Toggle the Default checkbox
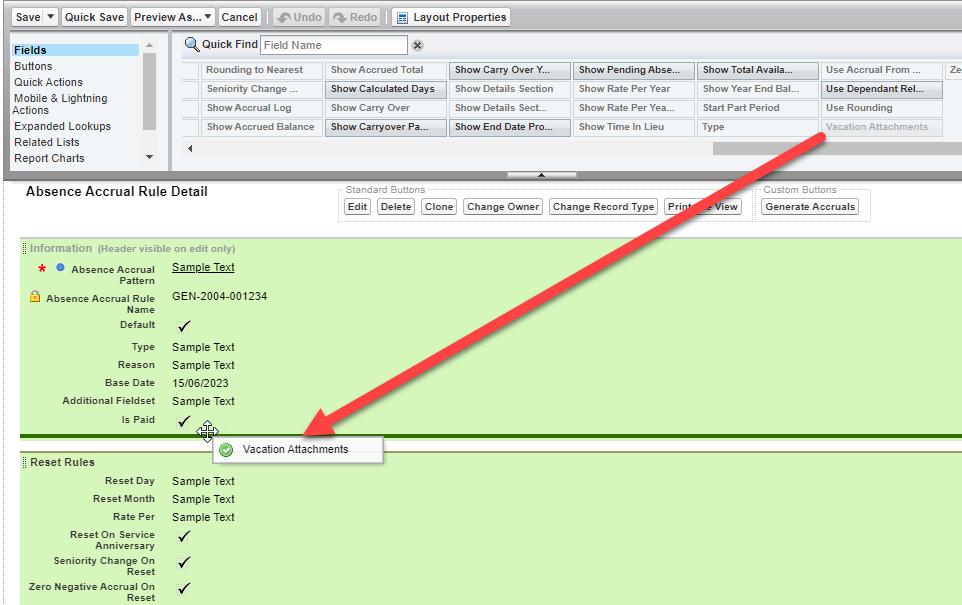 tap(184, 326)
